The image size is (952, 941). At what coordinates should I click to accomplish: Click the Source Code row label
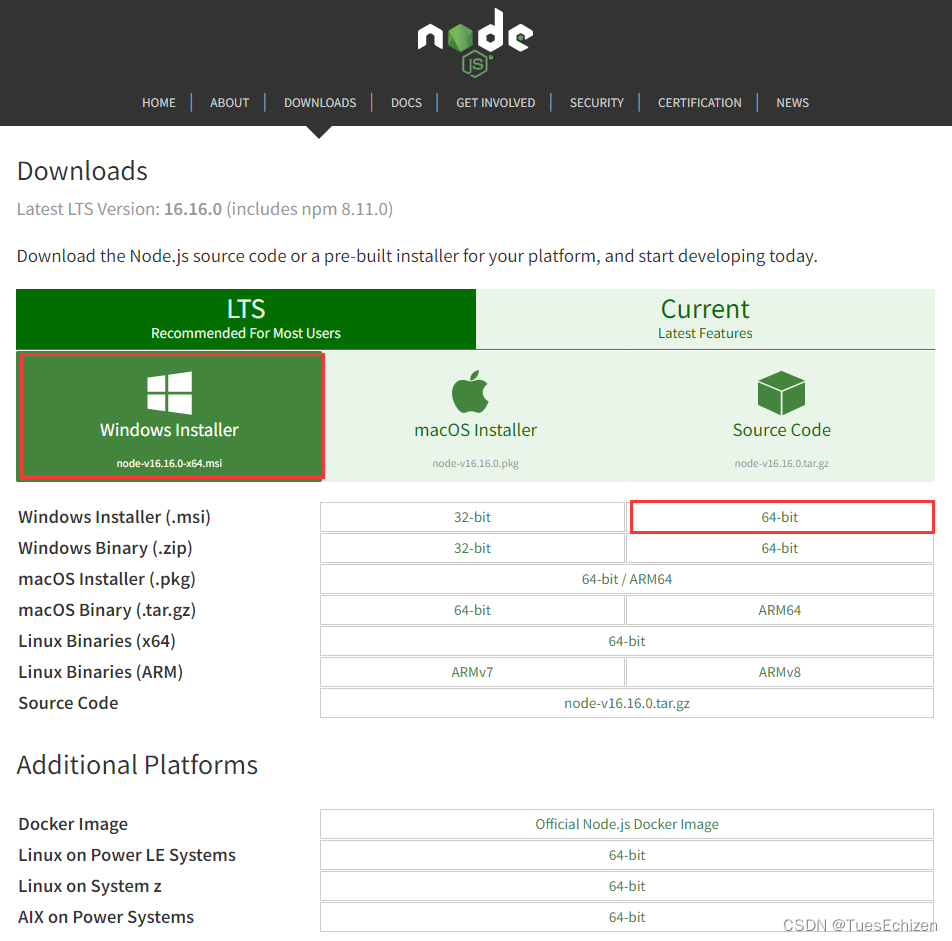pos(69,703)
